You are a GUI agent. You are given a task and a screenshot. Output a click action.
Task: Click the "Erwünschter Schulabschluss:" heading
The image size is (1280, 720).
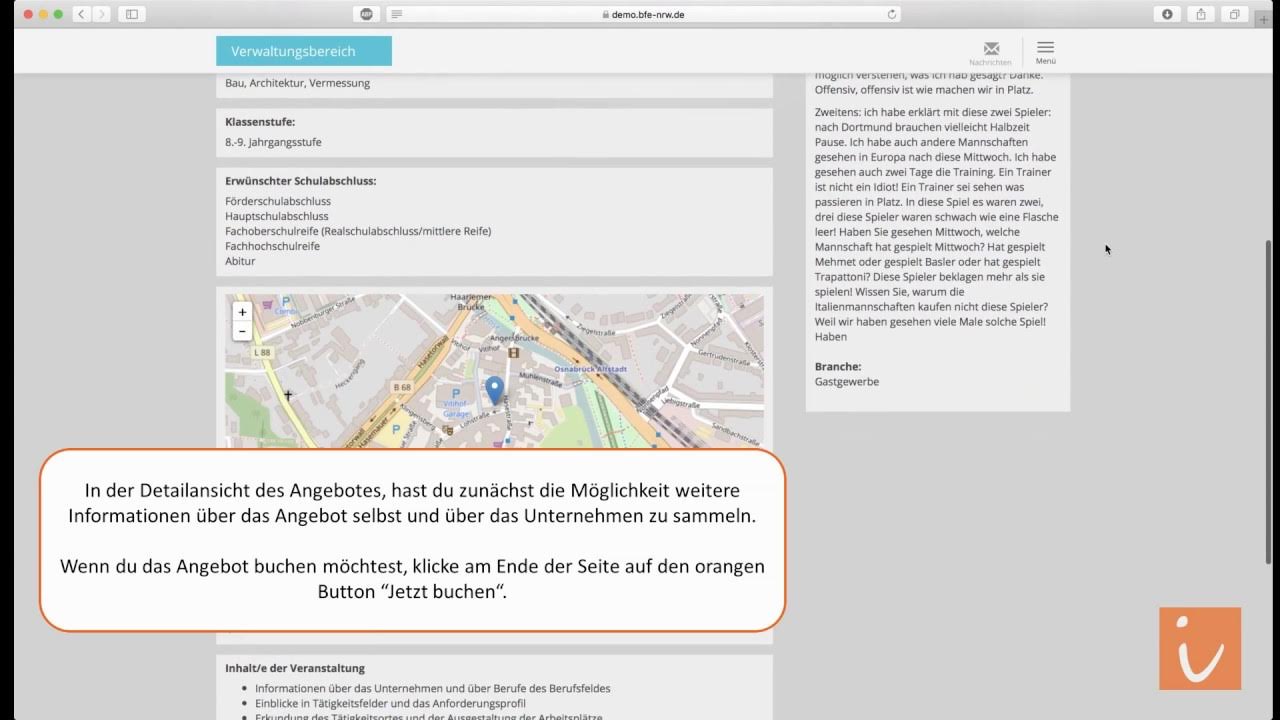click(301, 181)
